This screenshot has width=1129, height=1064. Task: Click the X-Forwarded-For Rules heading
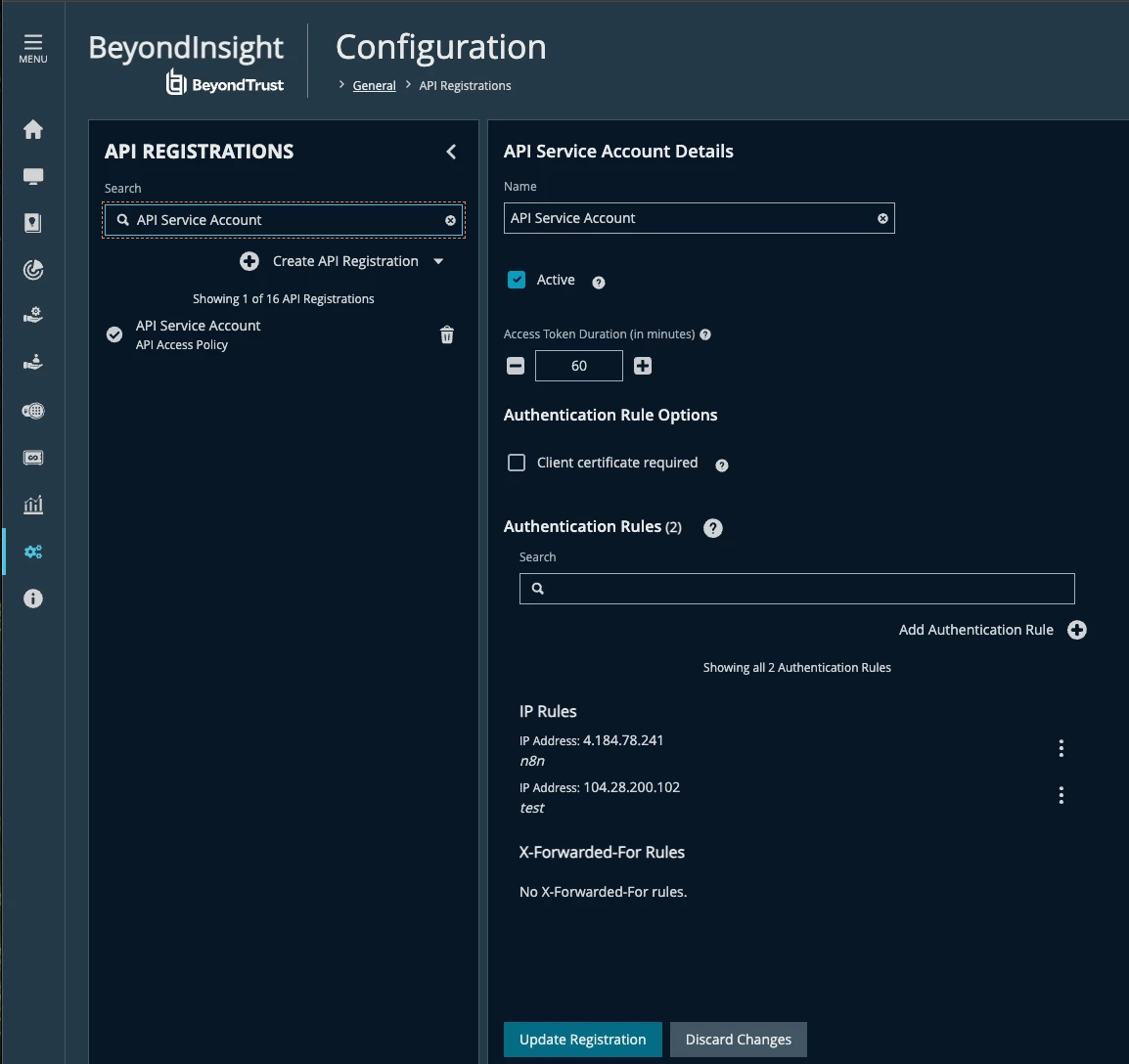coord(602,853)
